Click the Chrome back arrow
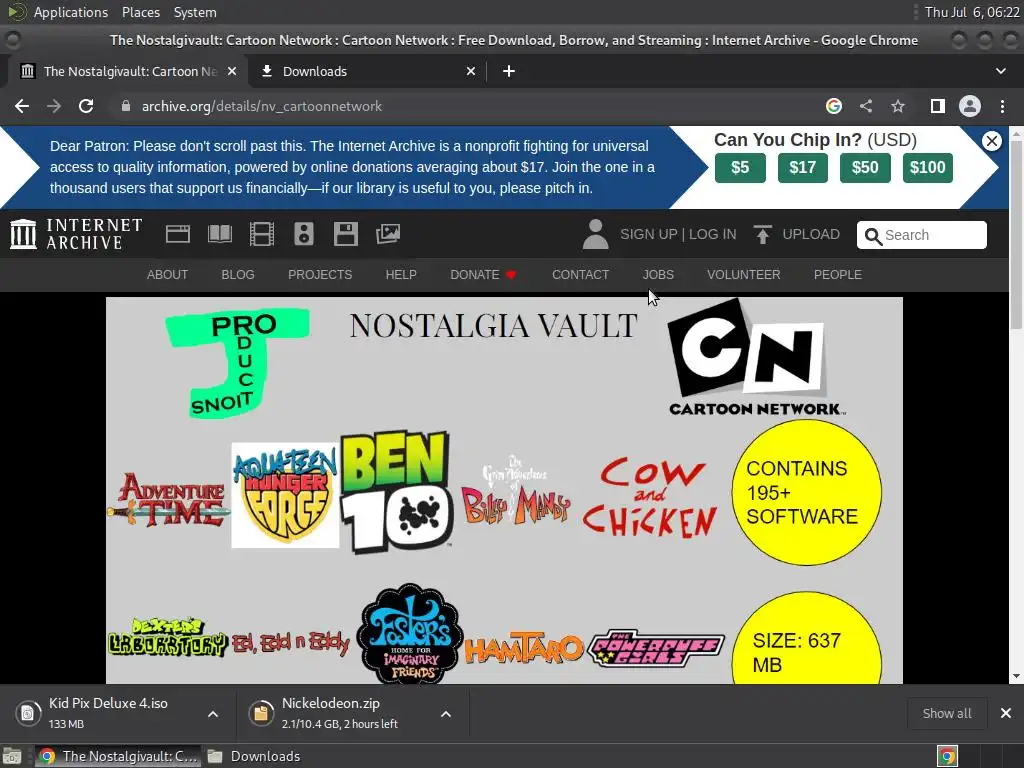 22,106
